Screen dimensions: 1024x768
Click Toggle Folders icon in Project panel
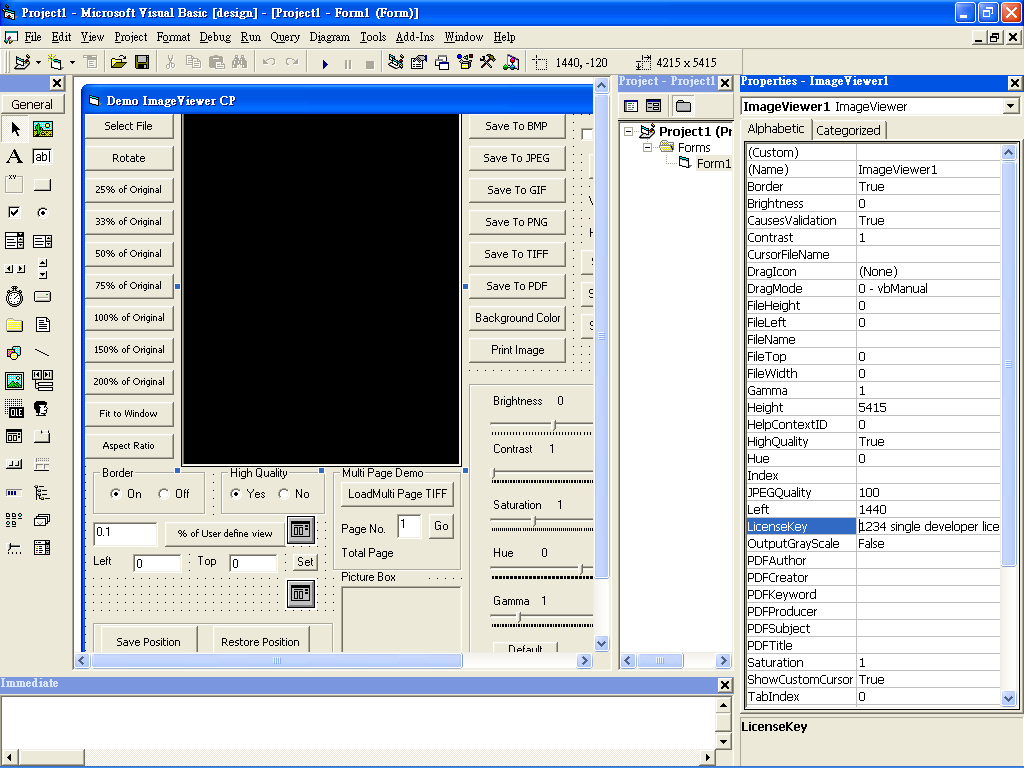683,106
